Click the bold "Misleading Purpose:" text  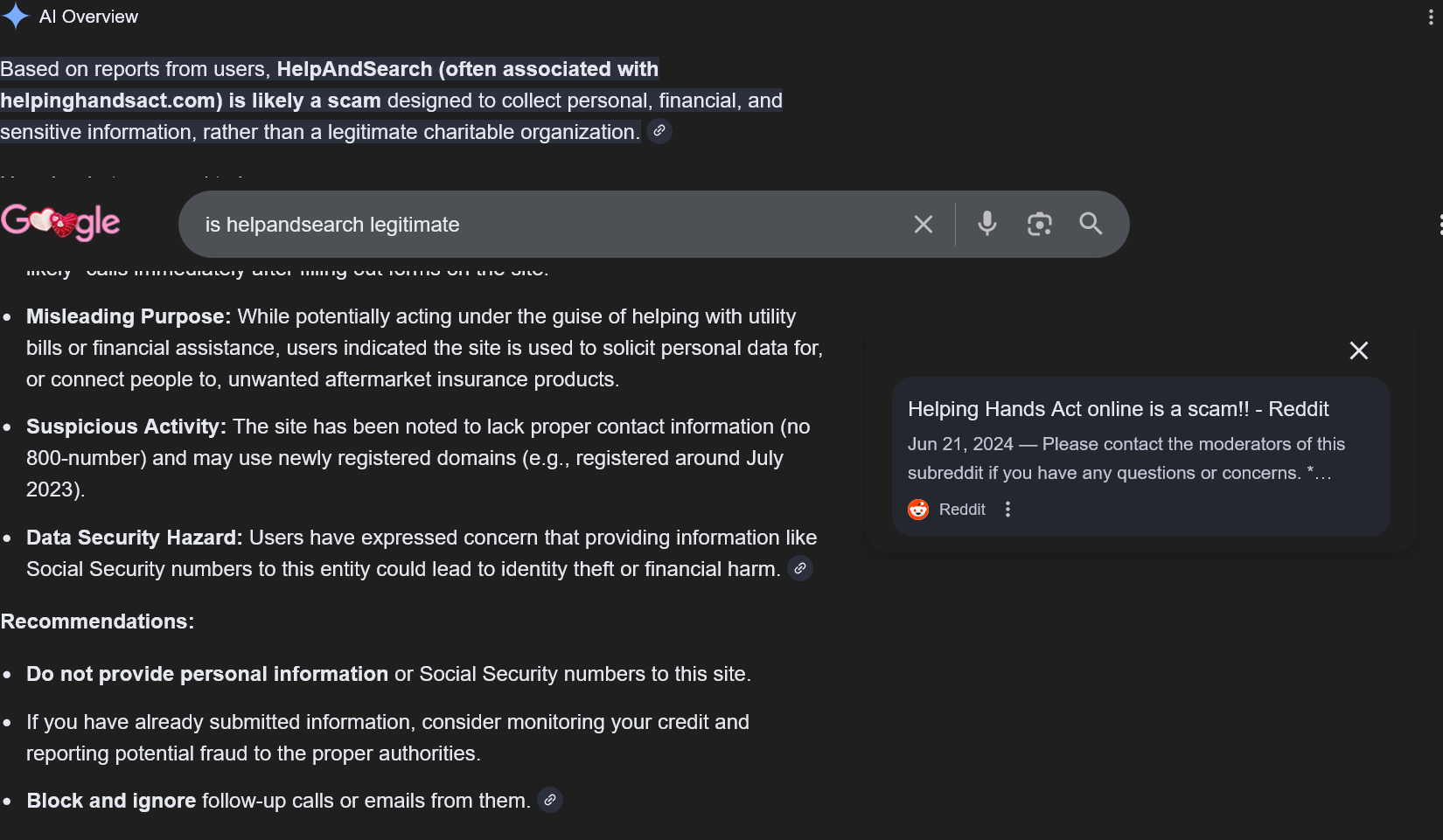point(129,316)
